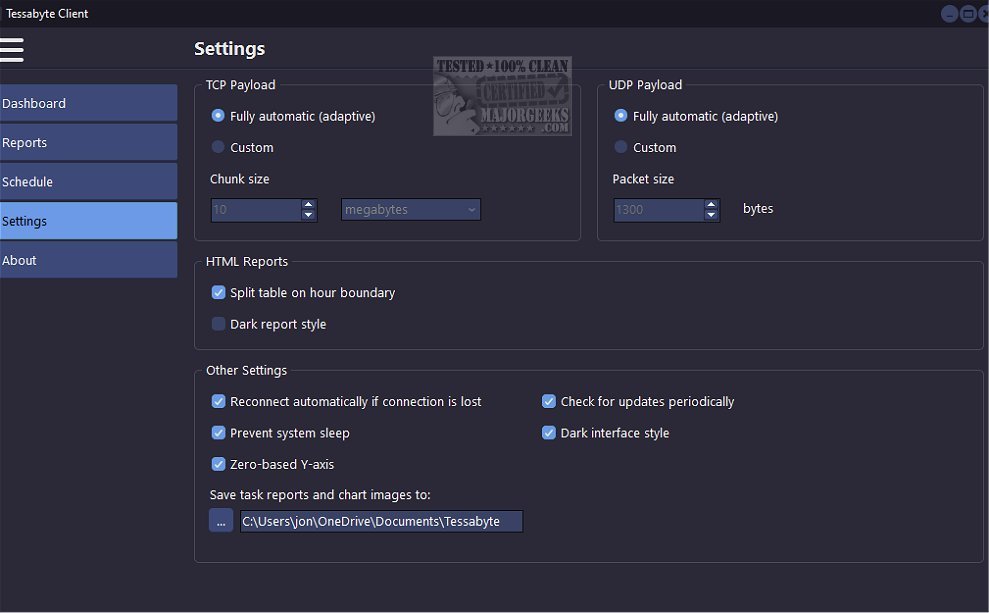Image resolution: width=989 pixels, height=613 pixels.
Task: Open the Schedule section
Action: click(x=60, y=182)
